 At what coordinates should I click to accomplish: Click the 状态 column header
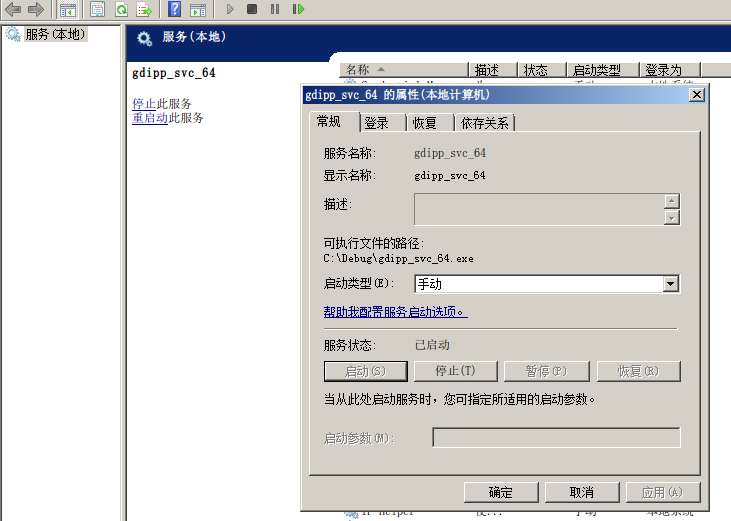tap(542, 70)
